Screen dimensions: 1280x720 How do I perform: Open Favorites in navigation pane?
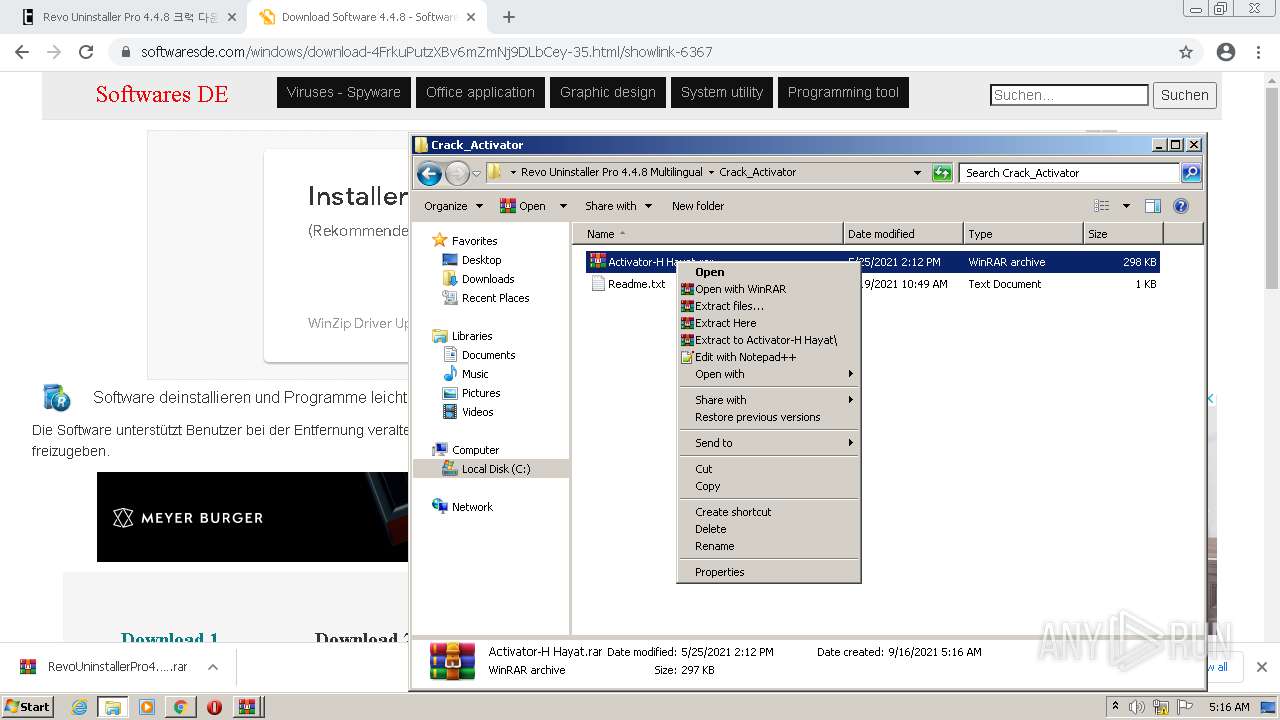474,241
